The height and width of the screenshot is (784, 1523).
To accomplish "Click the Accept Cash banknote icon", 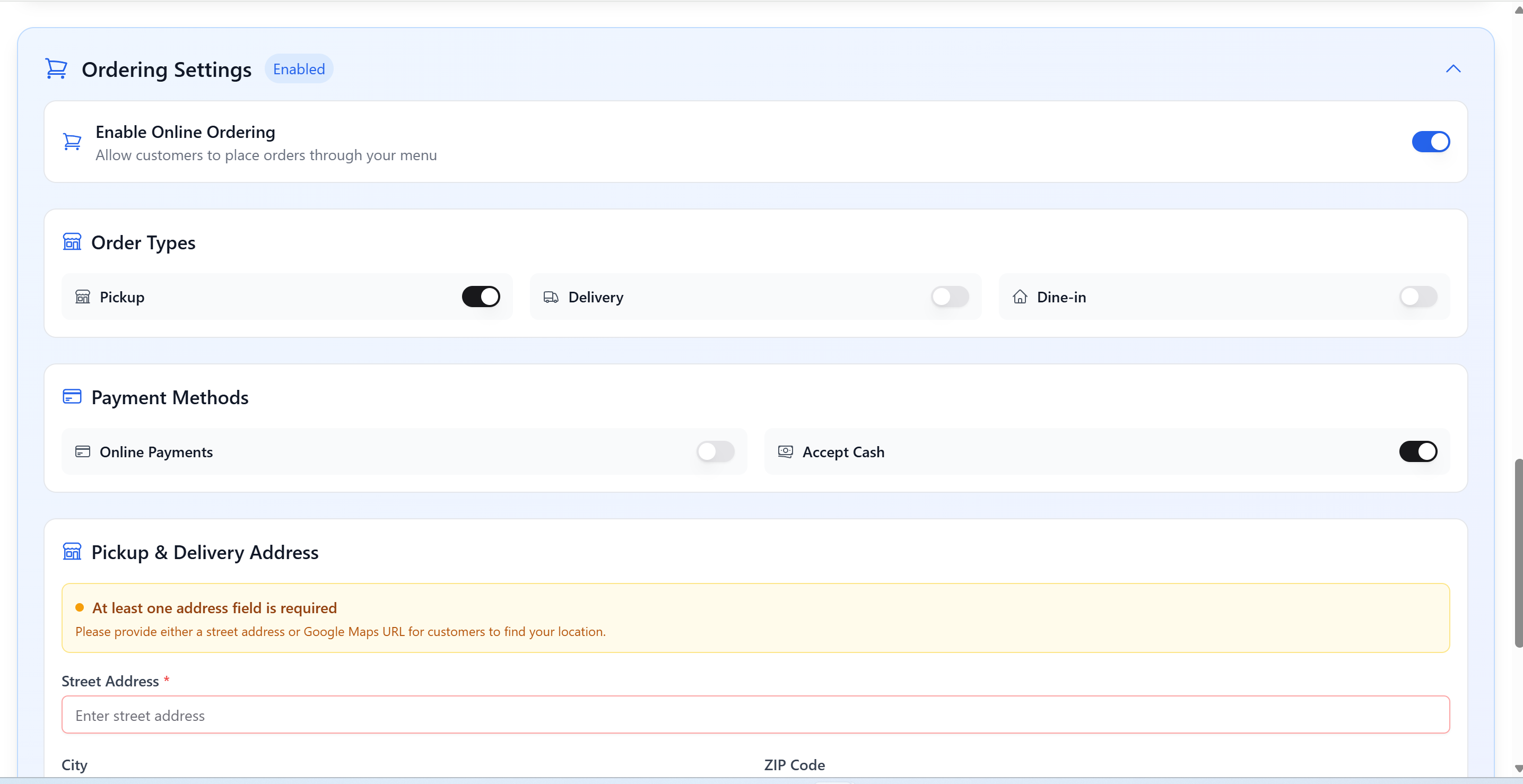I will (785, 452).
